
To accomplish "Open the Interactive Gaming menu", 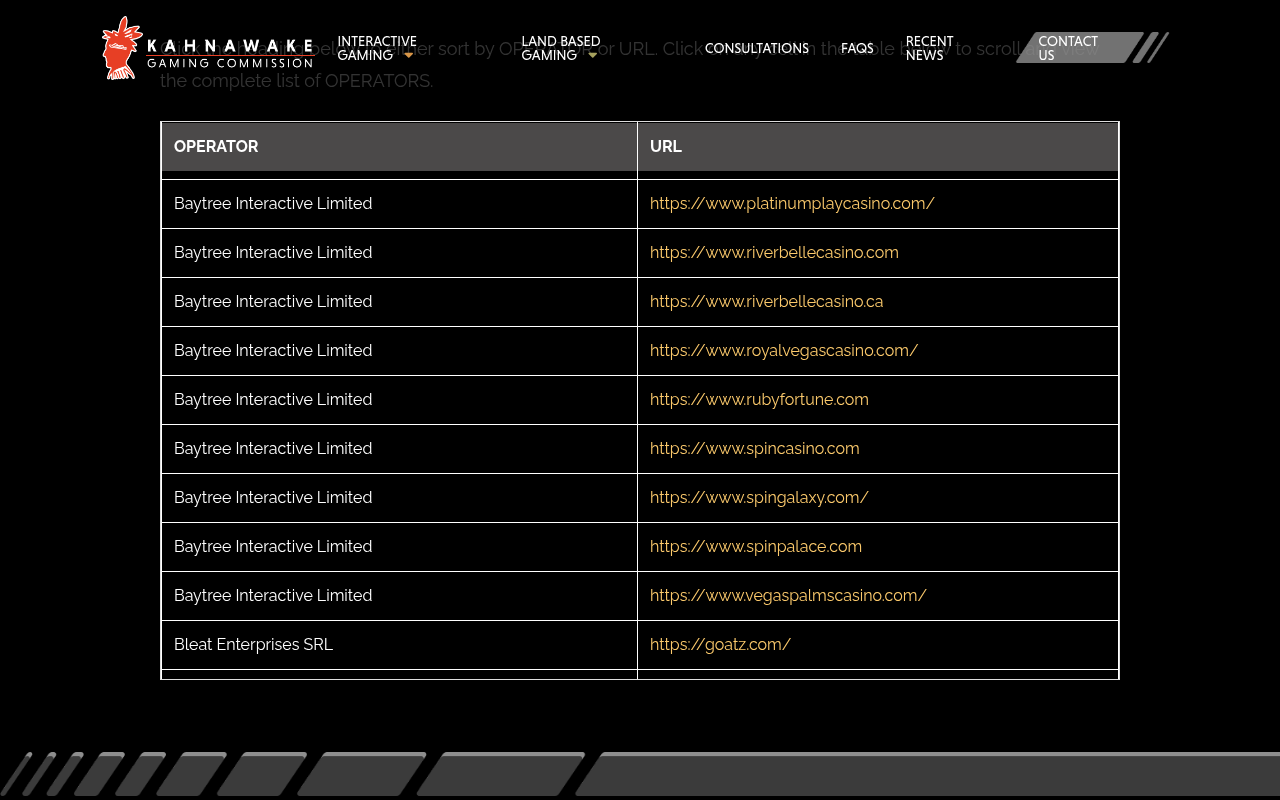I will pyautogui.click(x=377, y=48).
